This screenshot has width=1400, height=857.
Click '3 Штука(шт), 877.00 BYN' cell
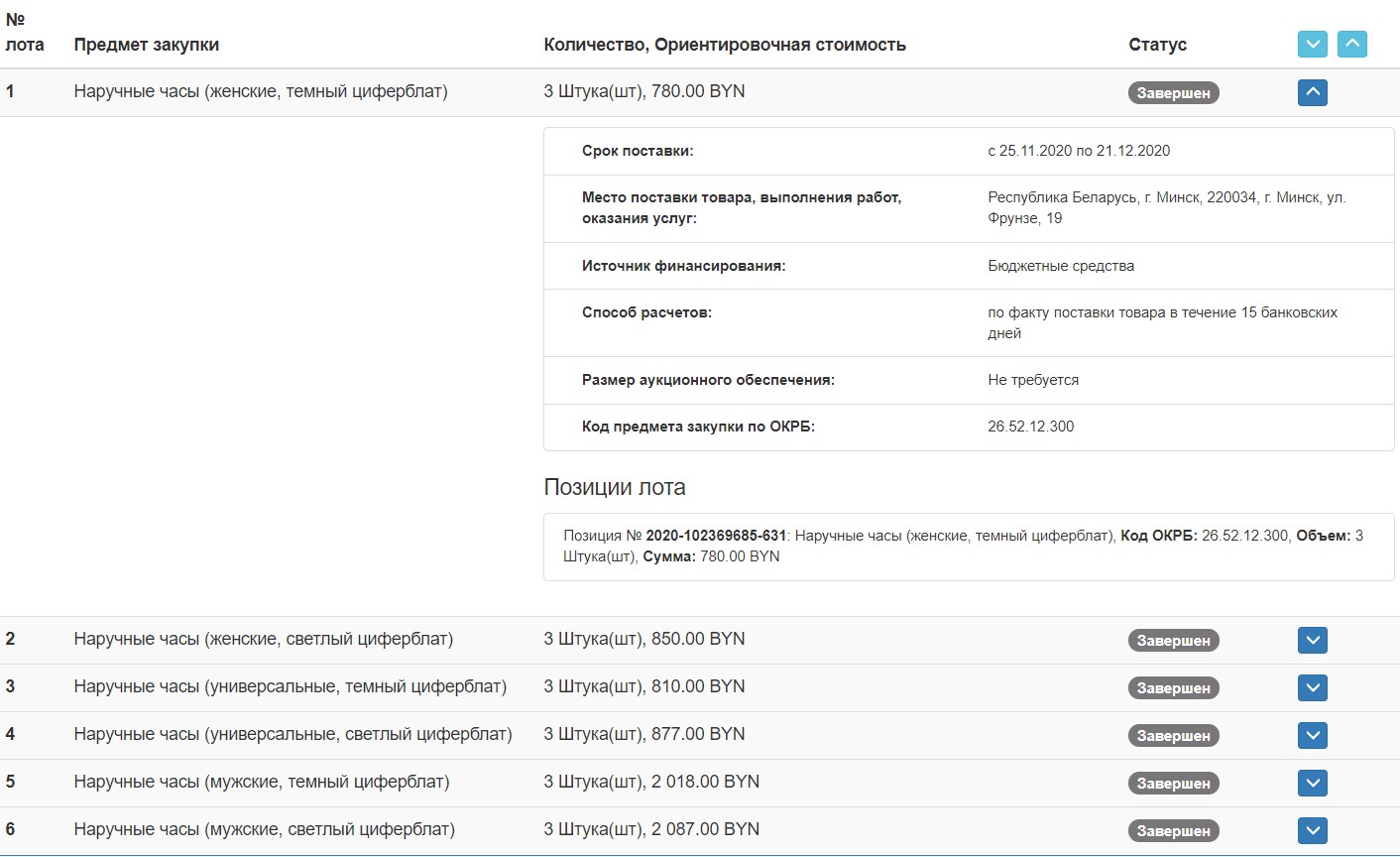tap(644, 734)
